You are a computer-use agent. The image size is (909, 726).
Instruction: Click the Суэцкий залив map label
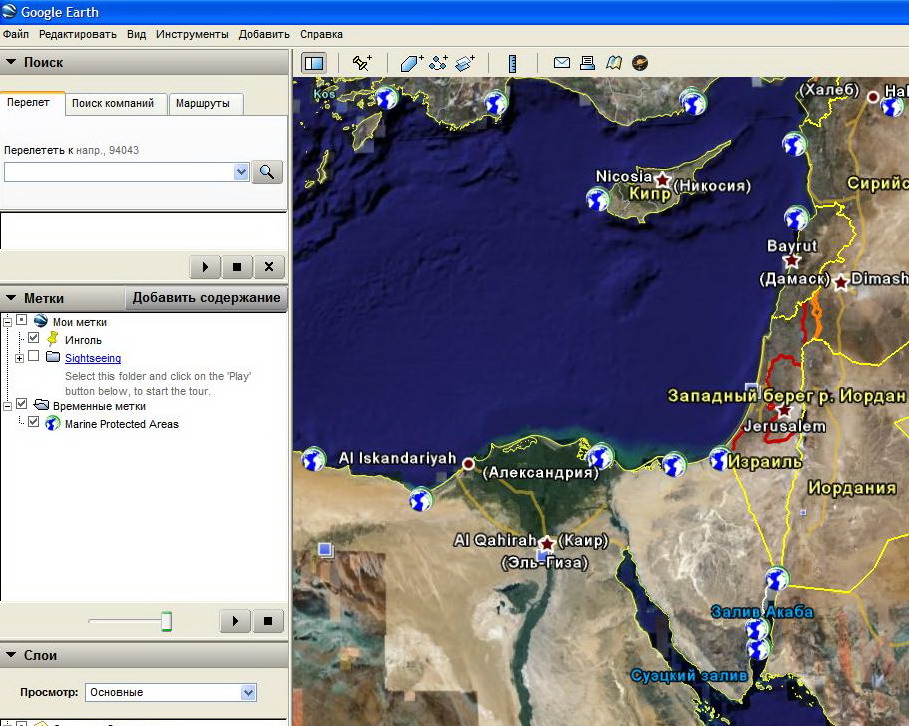click(689, 676)
